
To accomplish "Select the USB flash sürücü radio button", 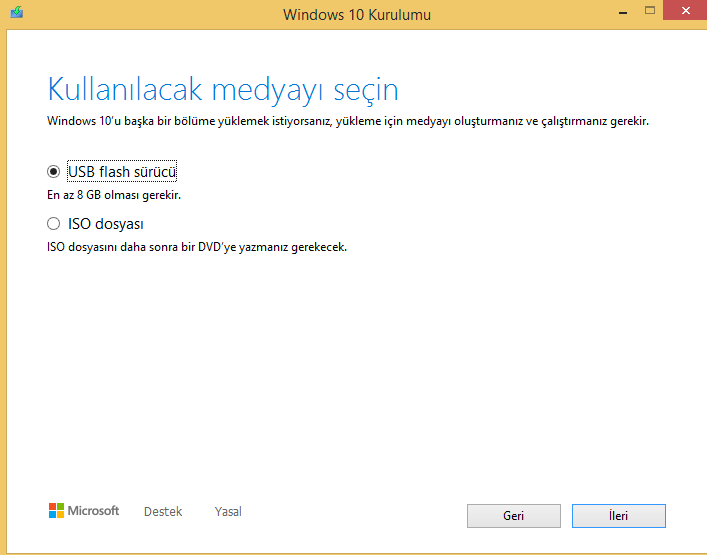I will click(x=54, y=171).
